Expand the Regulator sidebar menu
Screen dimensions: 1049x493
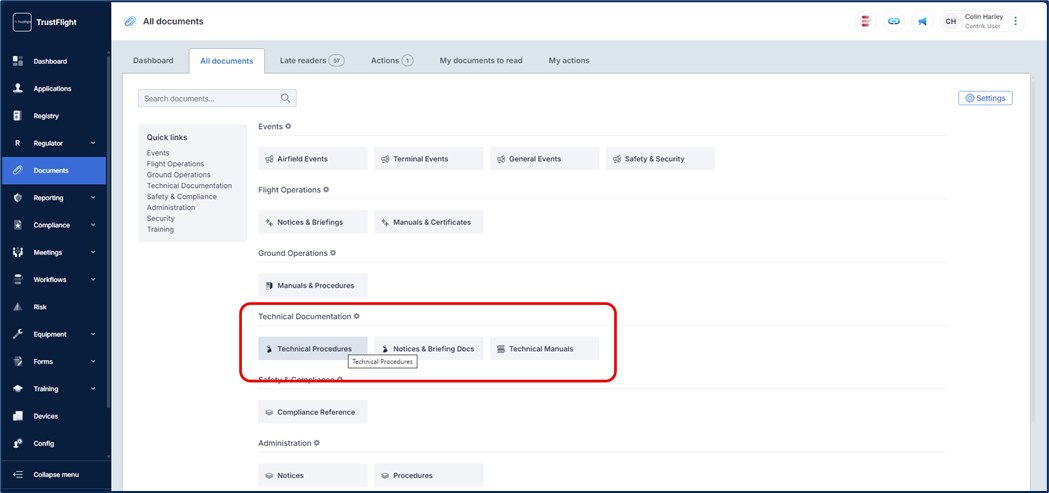93,143
